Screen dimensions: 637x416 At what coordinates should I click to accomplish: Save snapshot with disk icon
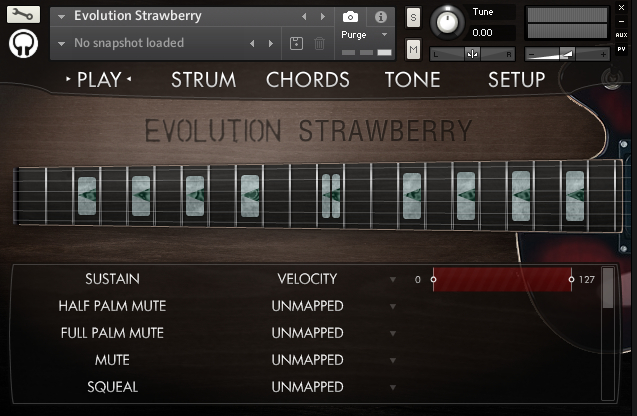[296, 43]
